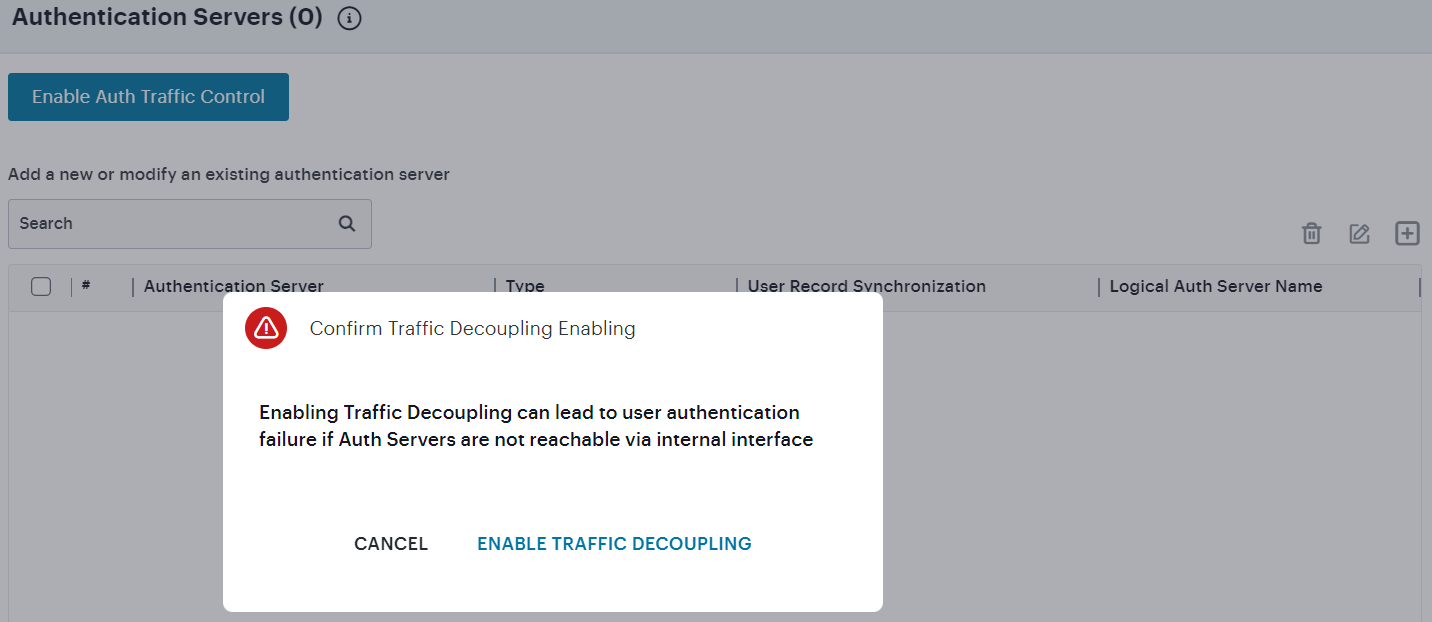The image size is (1432, 622).
Task: Toggle the select-all checkbox in table header
Action: coord(41,286)
